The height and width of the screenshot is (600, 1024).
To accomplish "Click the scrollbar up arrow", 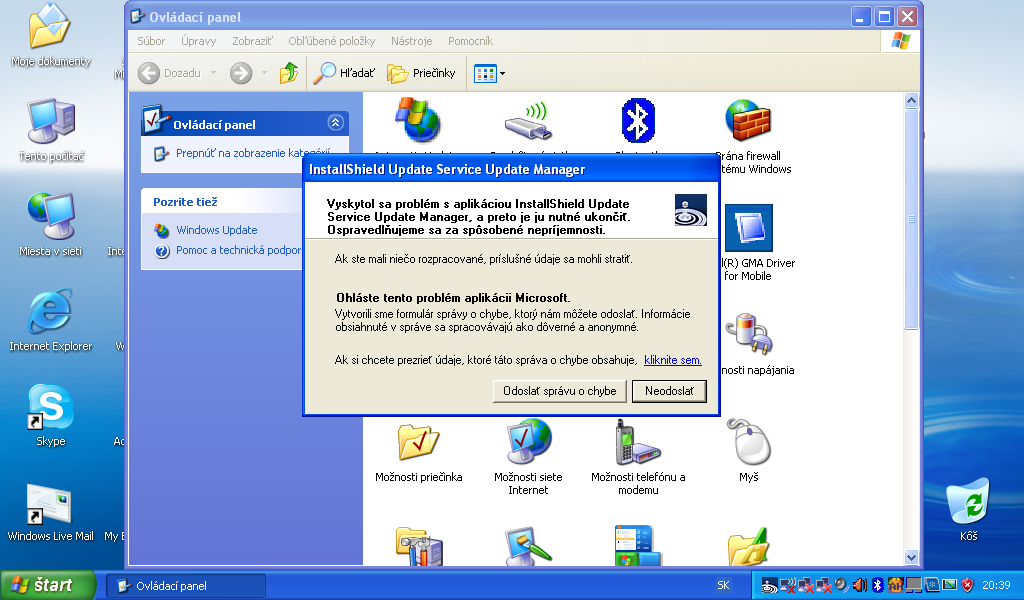I will tap(912, 101).
